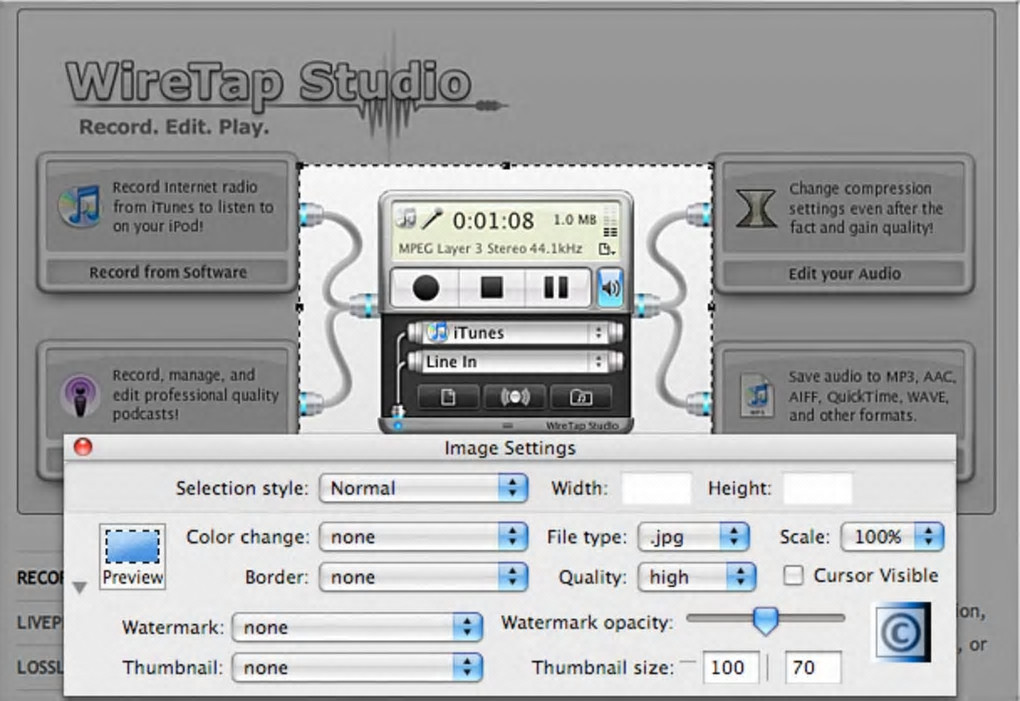This screenshot has width=1020, height=701.
Task: Click the "Change compression settings" description text
Action: pyautogui.click(x=866, y=208)
